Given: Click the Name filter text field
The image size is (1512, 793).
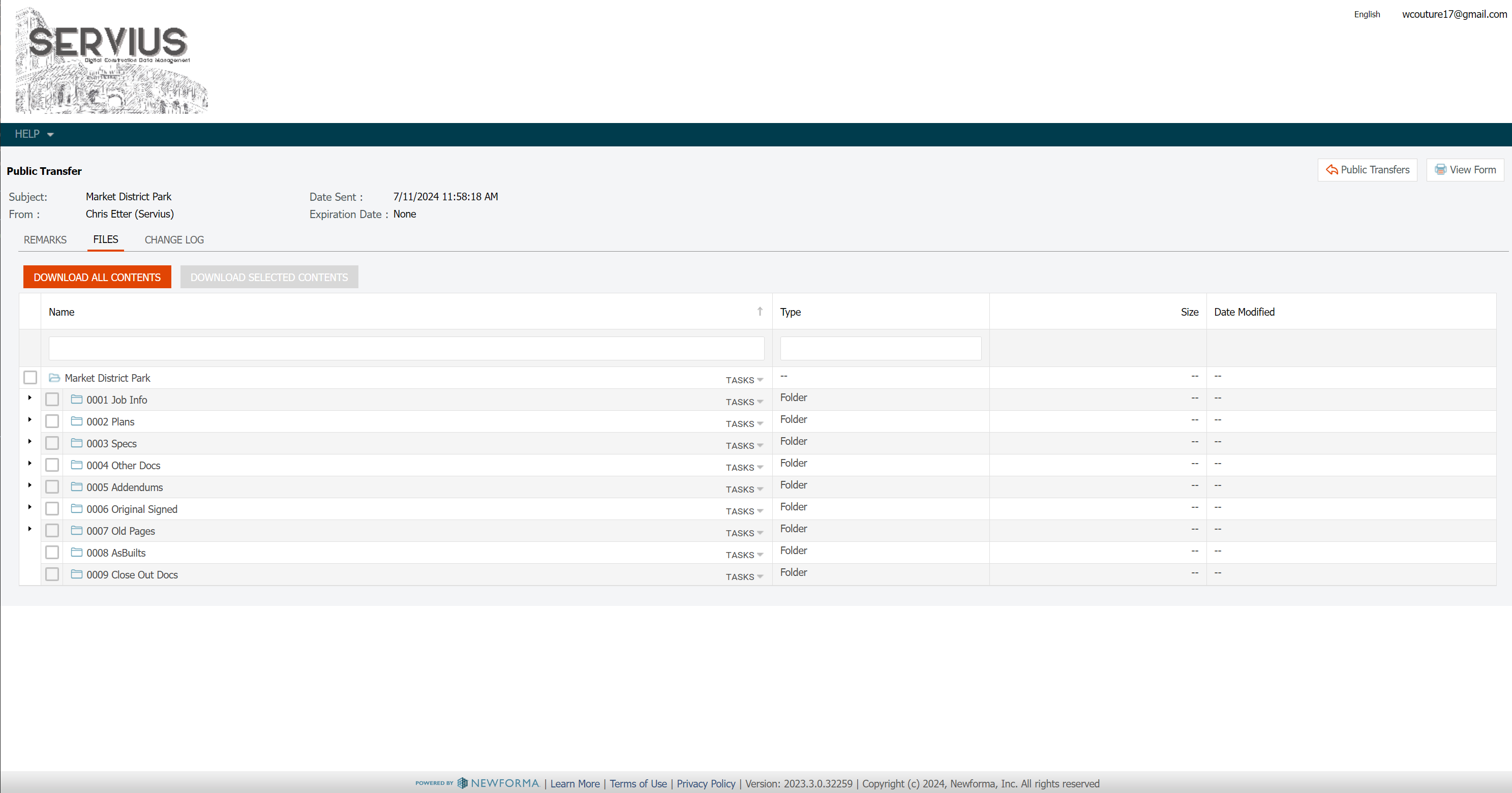Looking at the screenshot, I should tap(406, 348).
